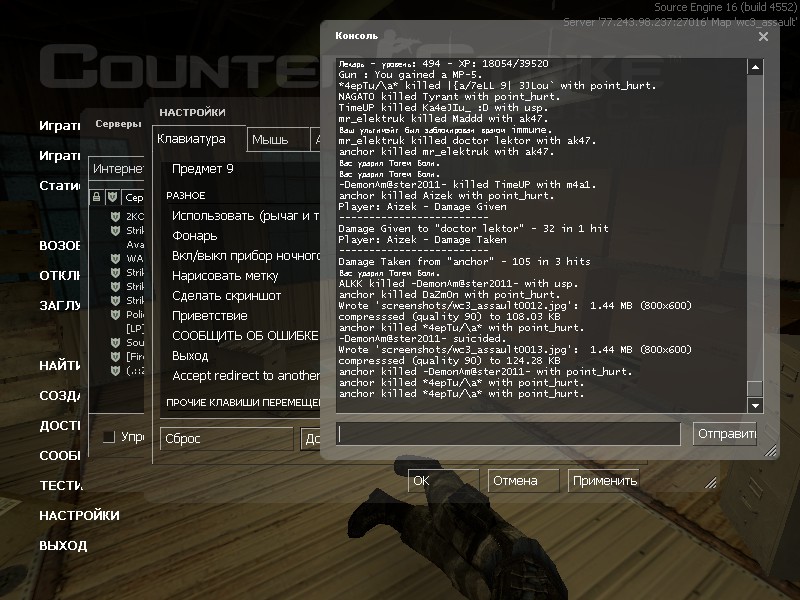
Task: Close the Консоль window with X
Action: pyautogui.click(x=763, y=36)
